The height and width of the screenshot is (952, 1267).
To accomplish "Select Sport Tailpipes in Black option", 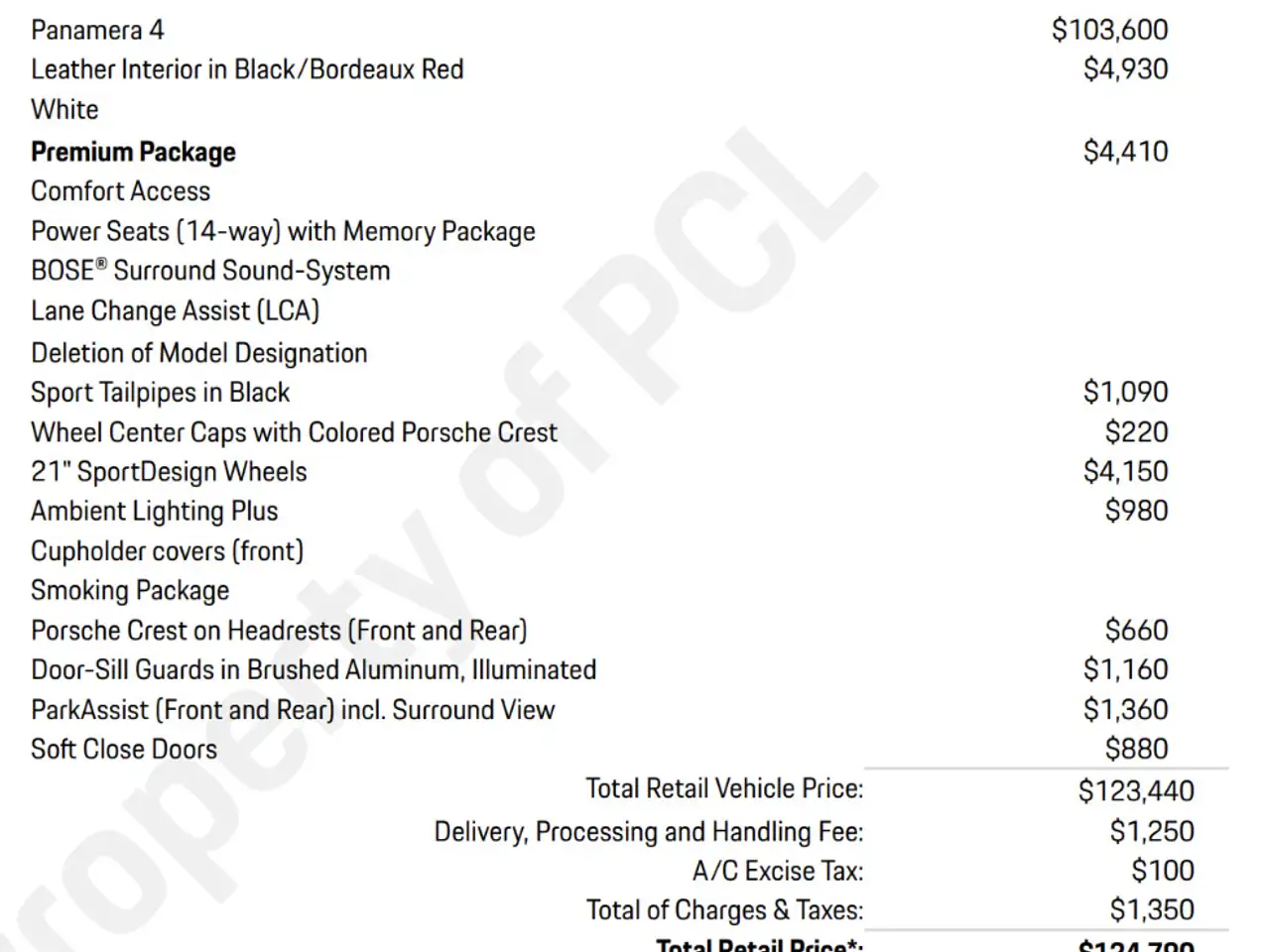I will (160, 393).
